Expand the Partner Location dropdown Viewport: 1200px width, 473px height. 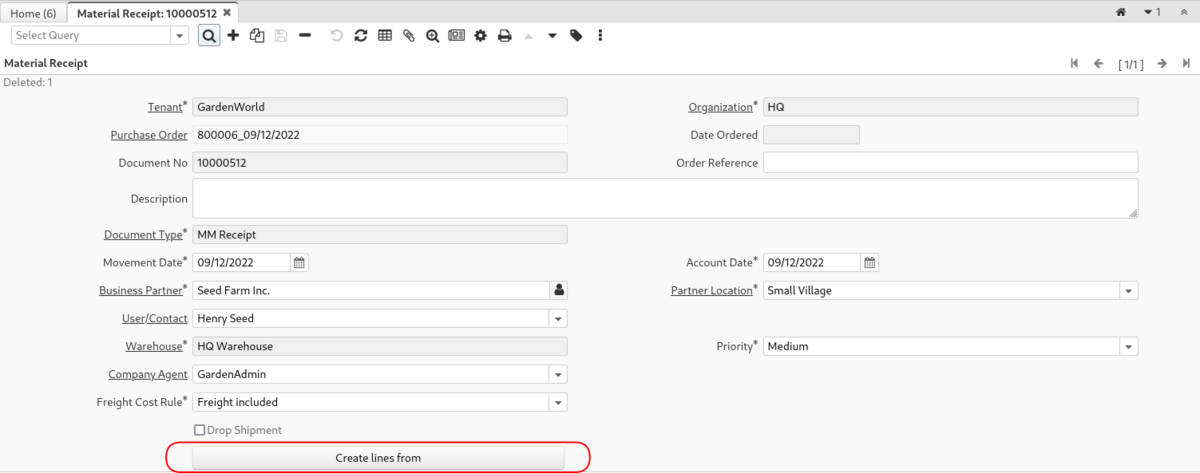pos(1128,291)
